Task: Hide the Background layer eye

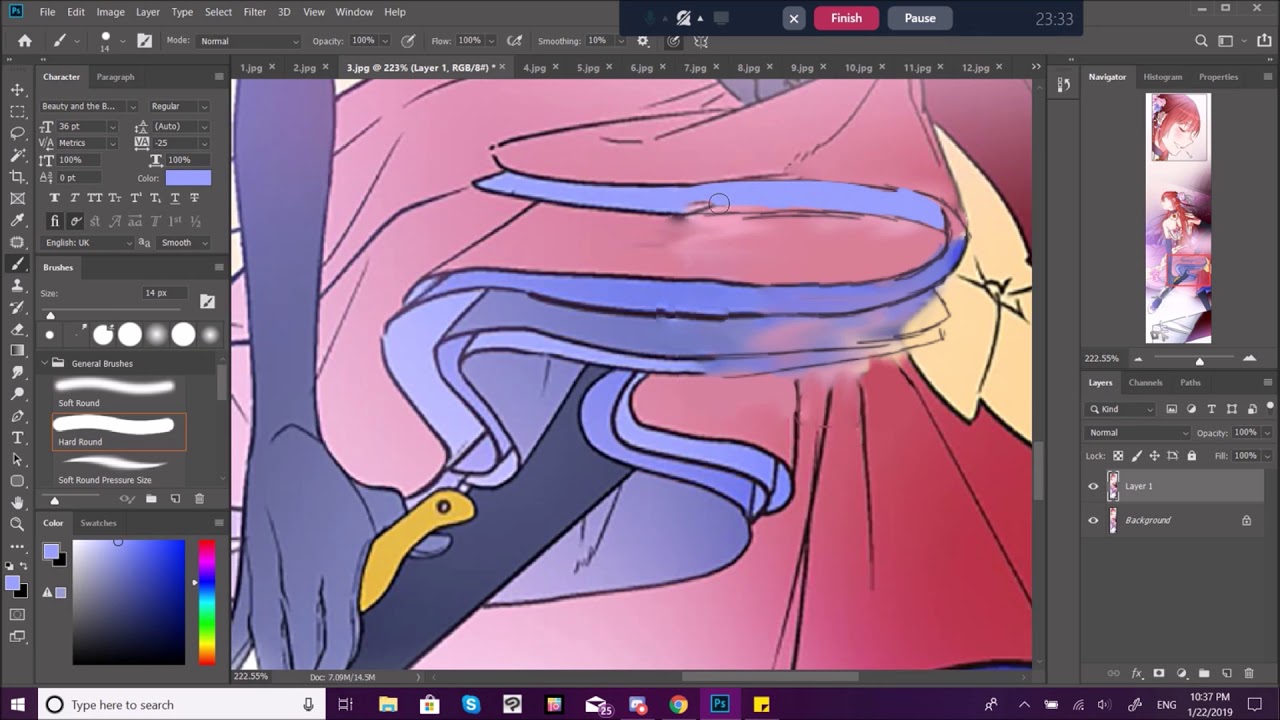Action: (1093, 520)
